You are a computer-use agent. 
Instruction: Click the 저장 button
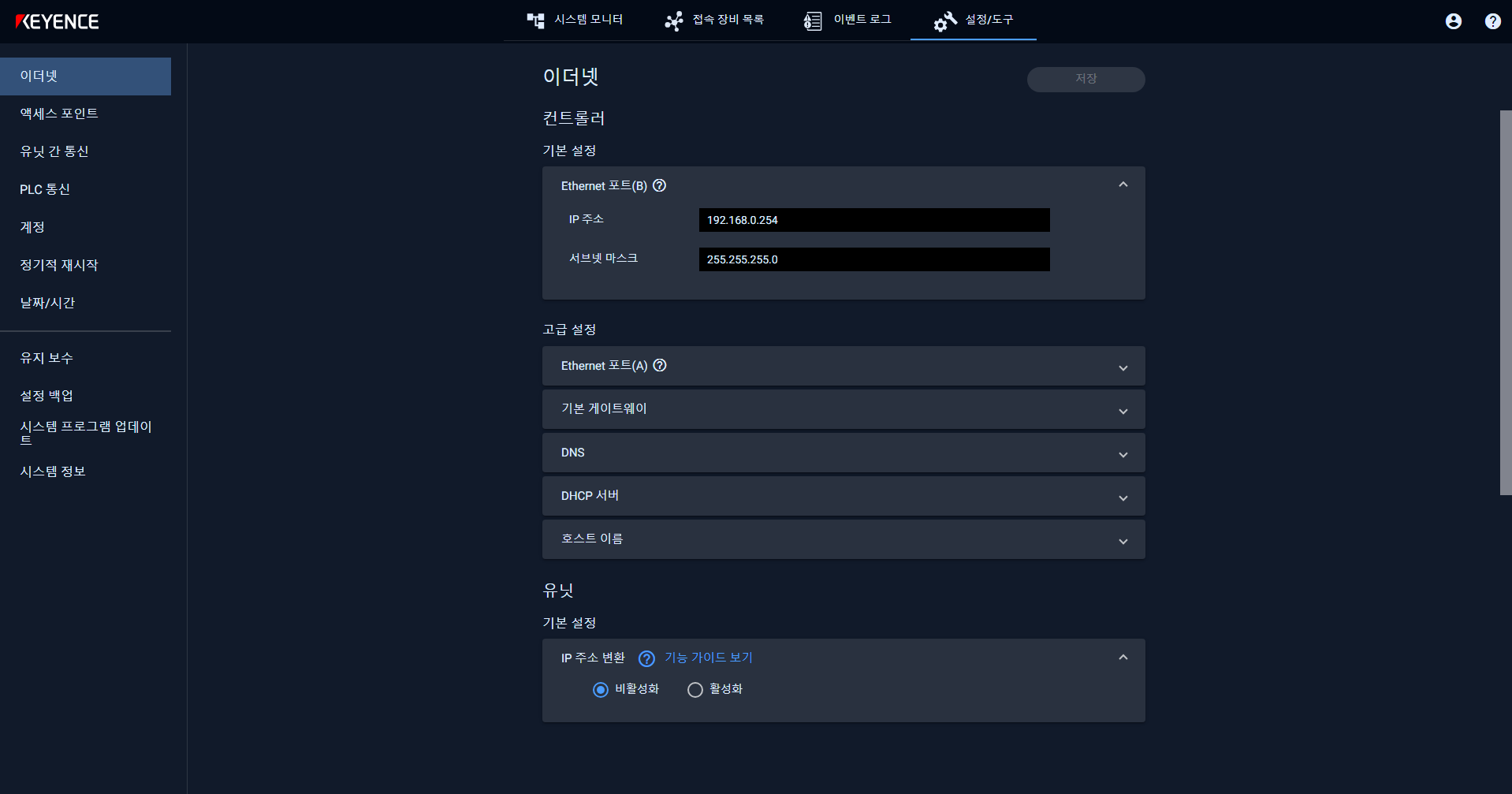point(1086,80)
